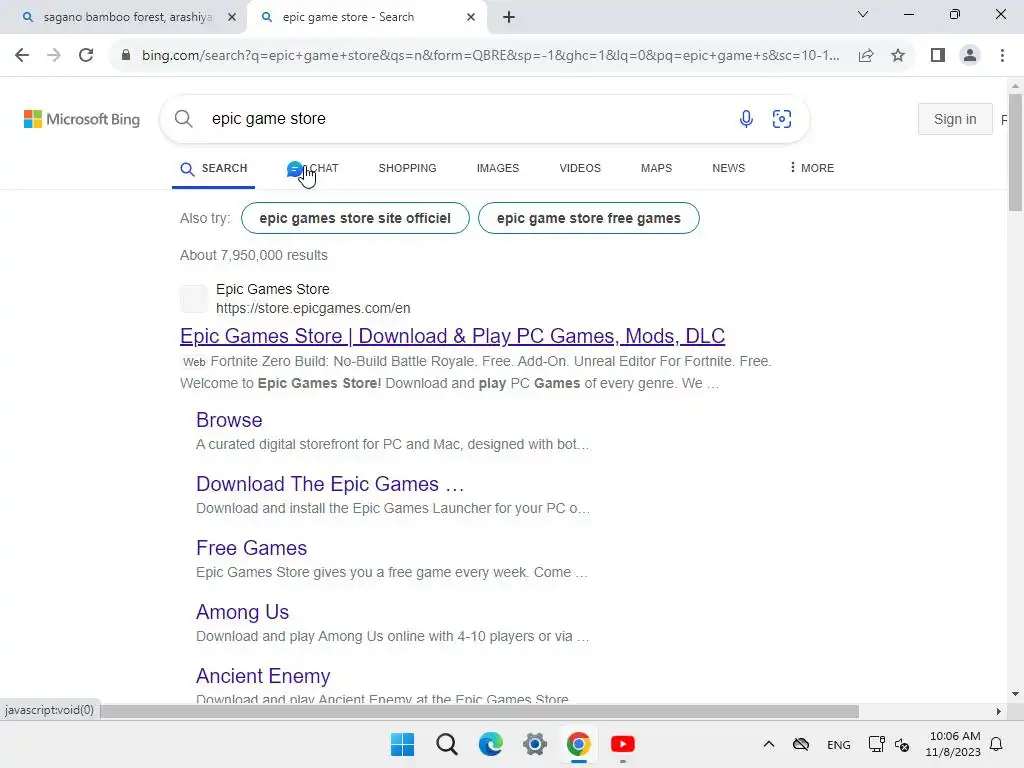The height and width of the screenshot is (768, 1024).
Task: Open notifications bell icon
Action: click(996, 744)
